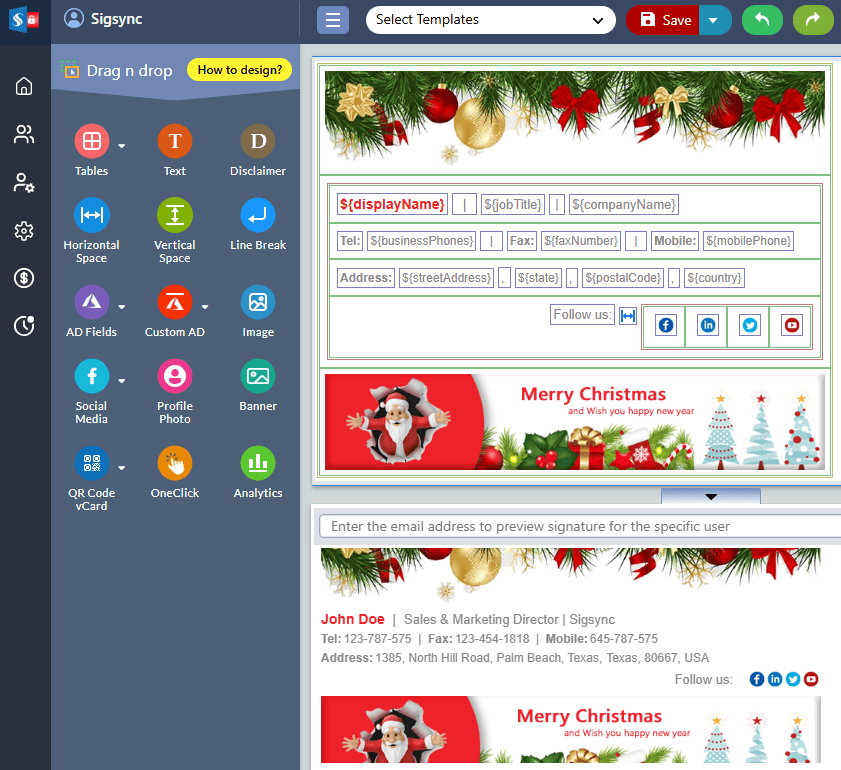841x770 pixels.
Task: Open the billing dollar sign section
Action: pos(24,278)
